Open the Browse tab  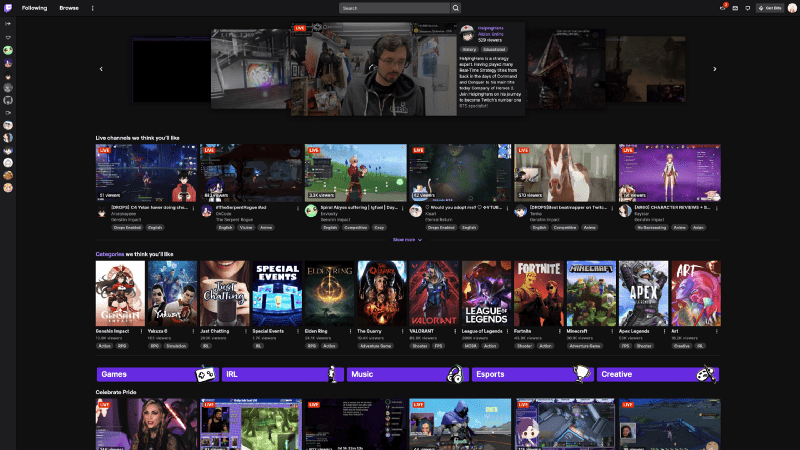pos(69,8)
